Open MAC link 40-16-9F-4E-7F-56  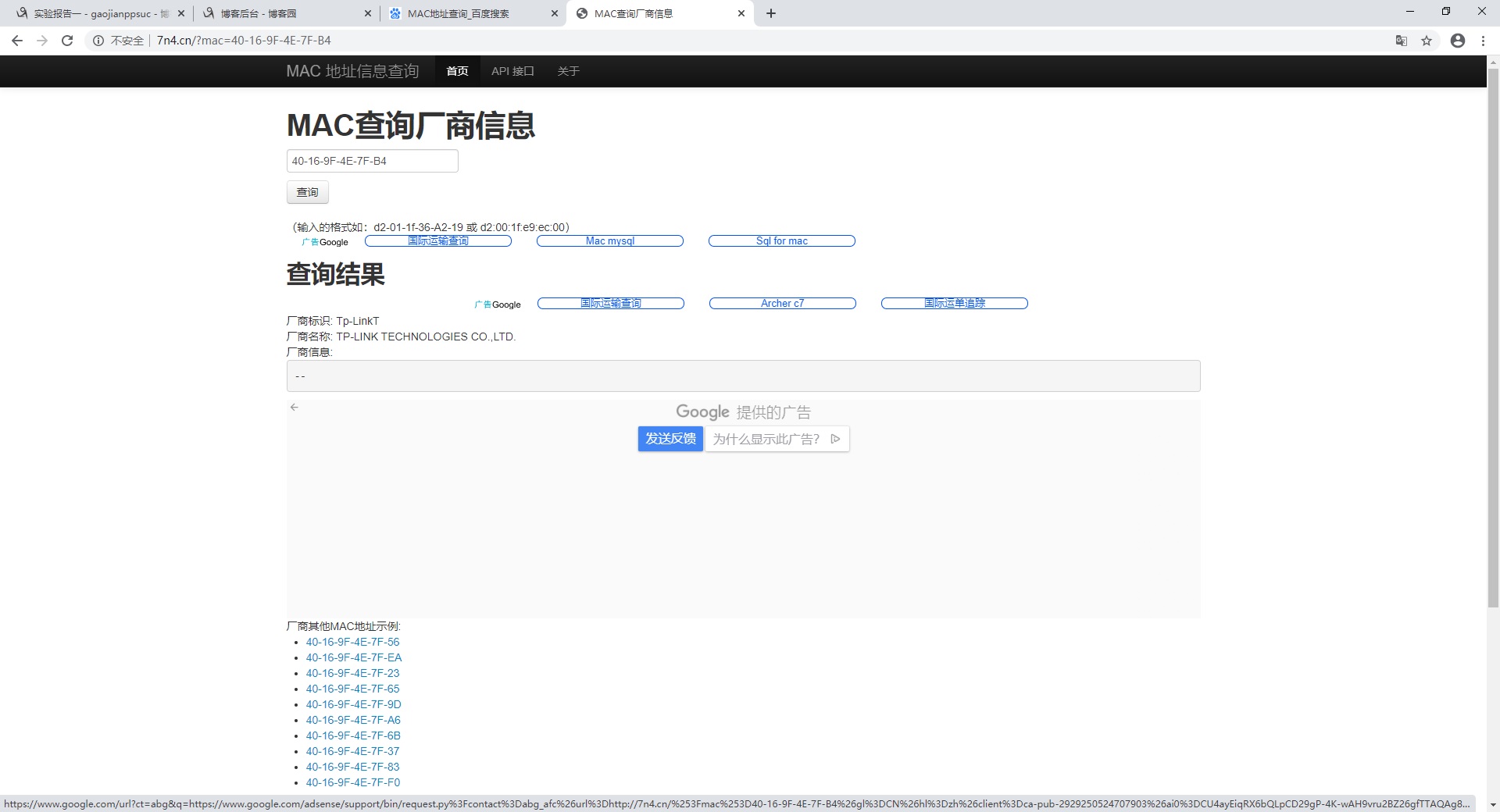point(352,642)
